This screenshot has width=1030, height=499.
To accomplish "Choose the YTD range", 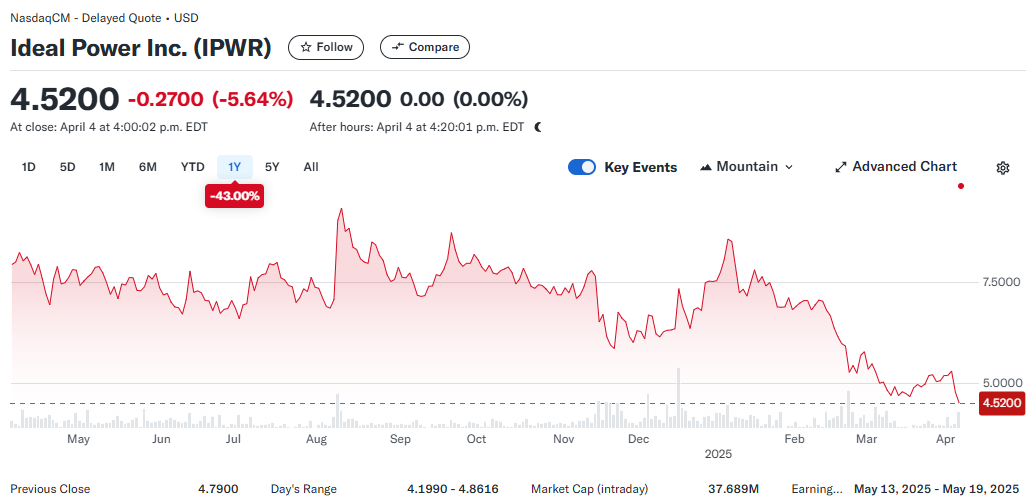I will [192, 167].
